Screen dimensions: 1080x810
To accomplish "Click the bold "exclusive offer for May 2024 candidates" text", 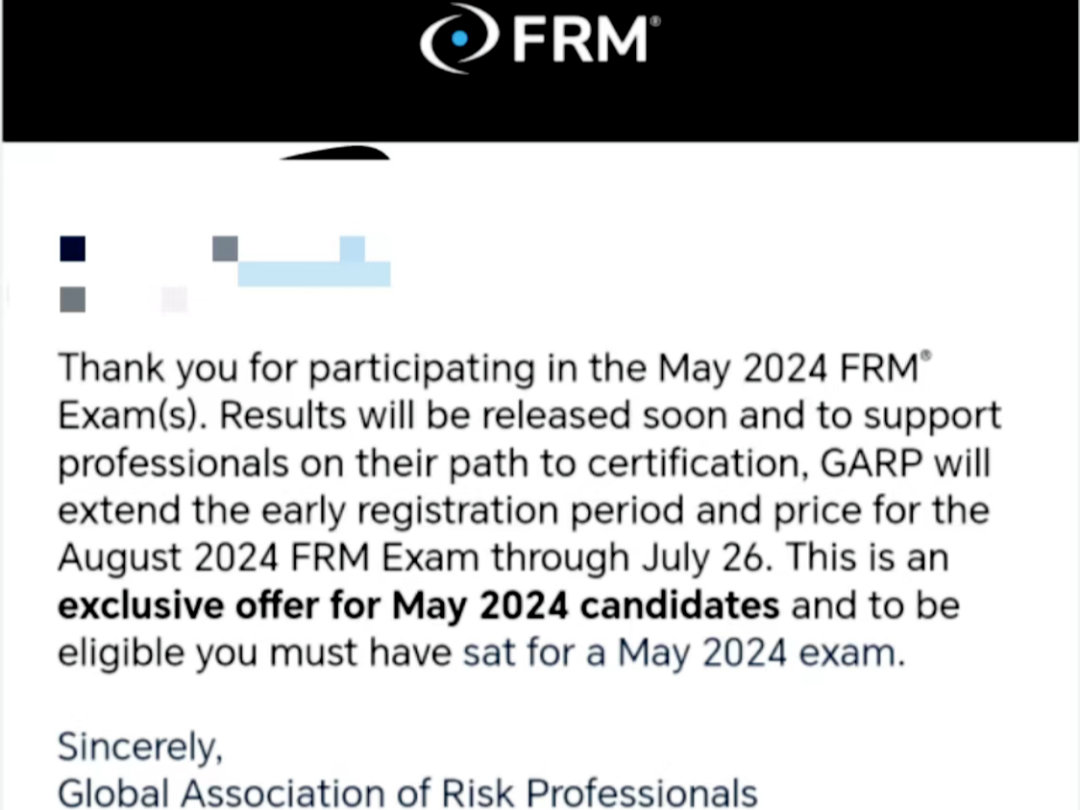I will pos(418,605).
